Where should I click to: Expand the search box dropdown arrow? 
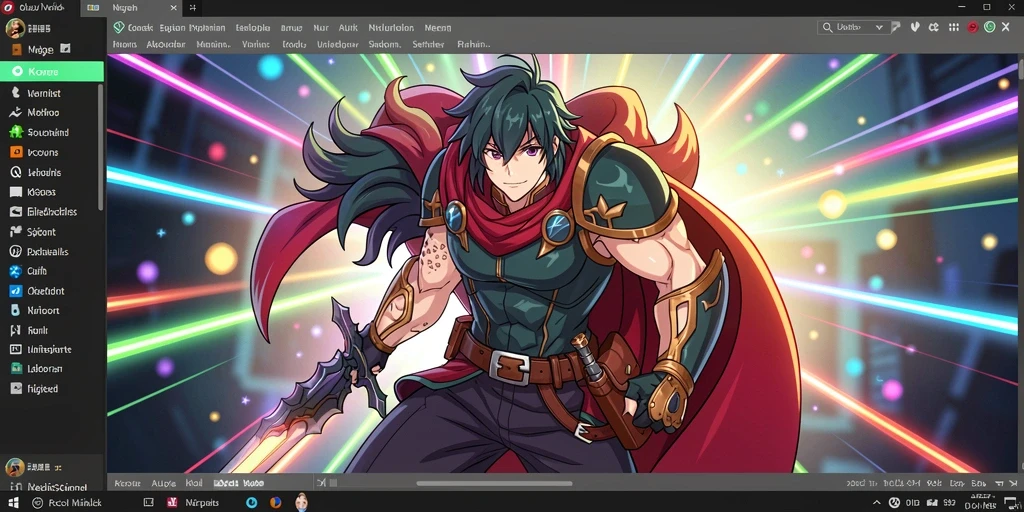pos(879,27)
